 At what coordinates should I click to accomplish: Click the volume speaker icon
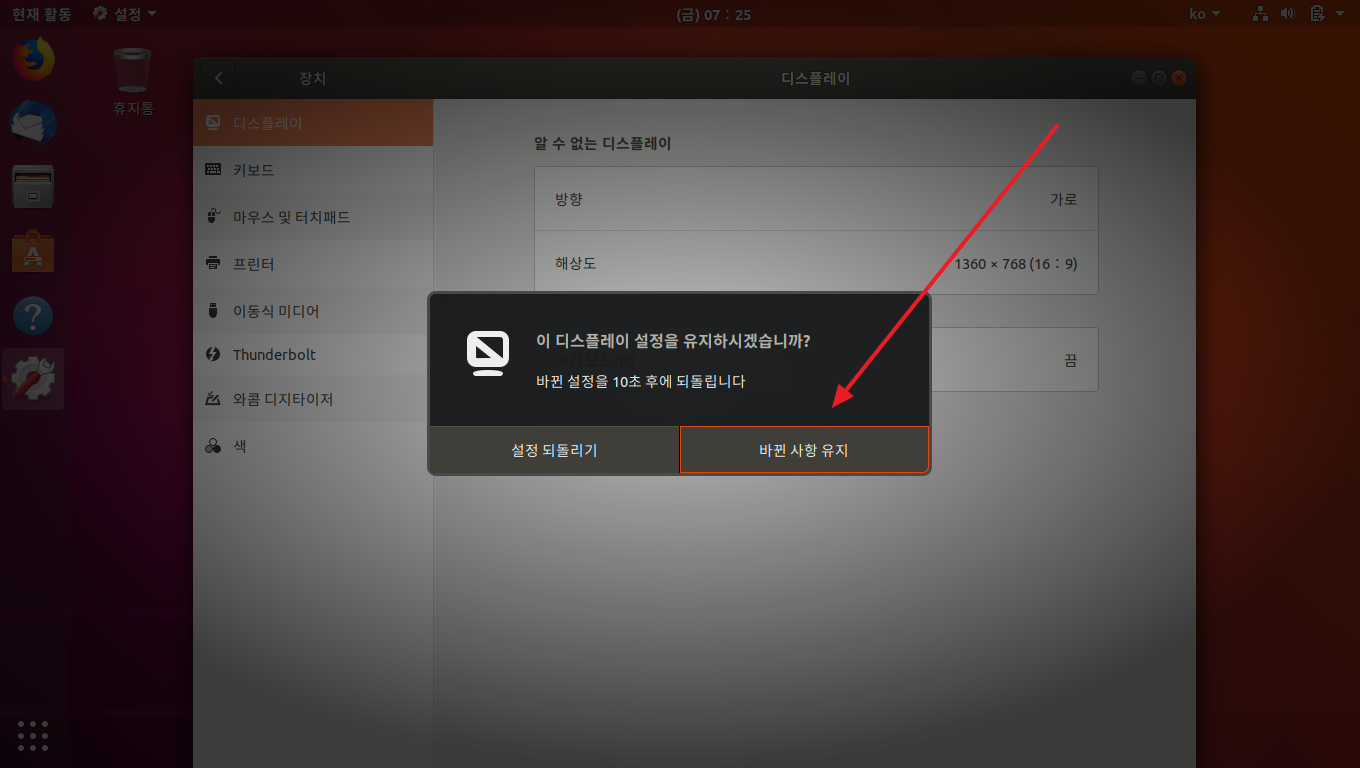click(x=1288, y=14)
